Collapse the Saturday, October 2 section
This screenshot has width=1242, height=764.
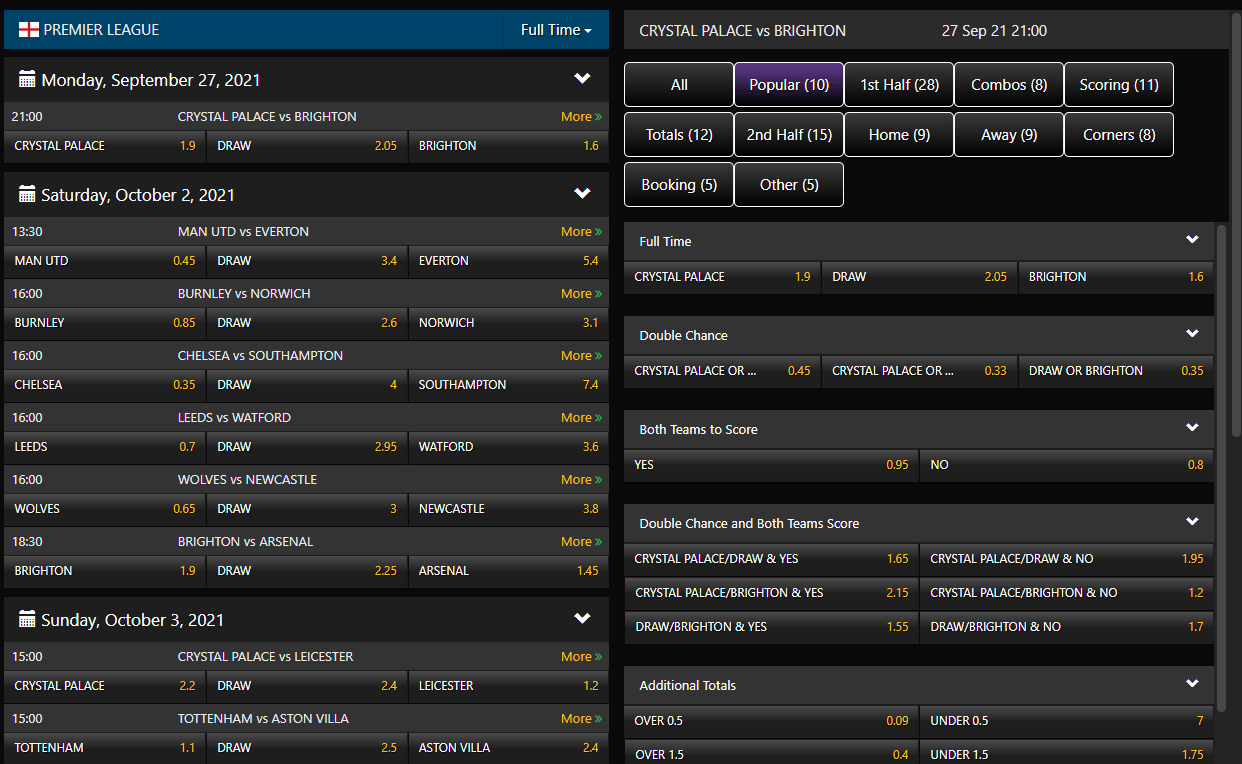click(583, 194)
